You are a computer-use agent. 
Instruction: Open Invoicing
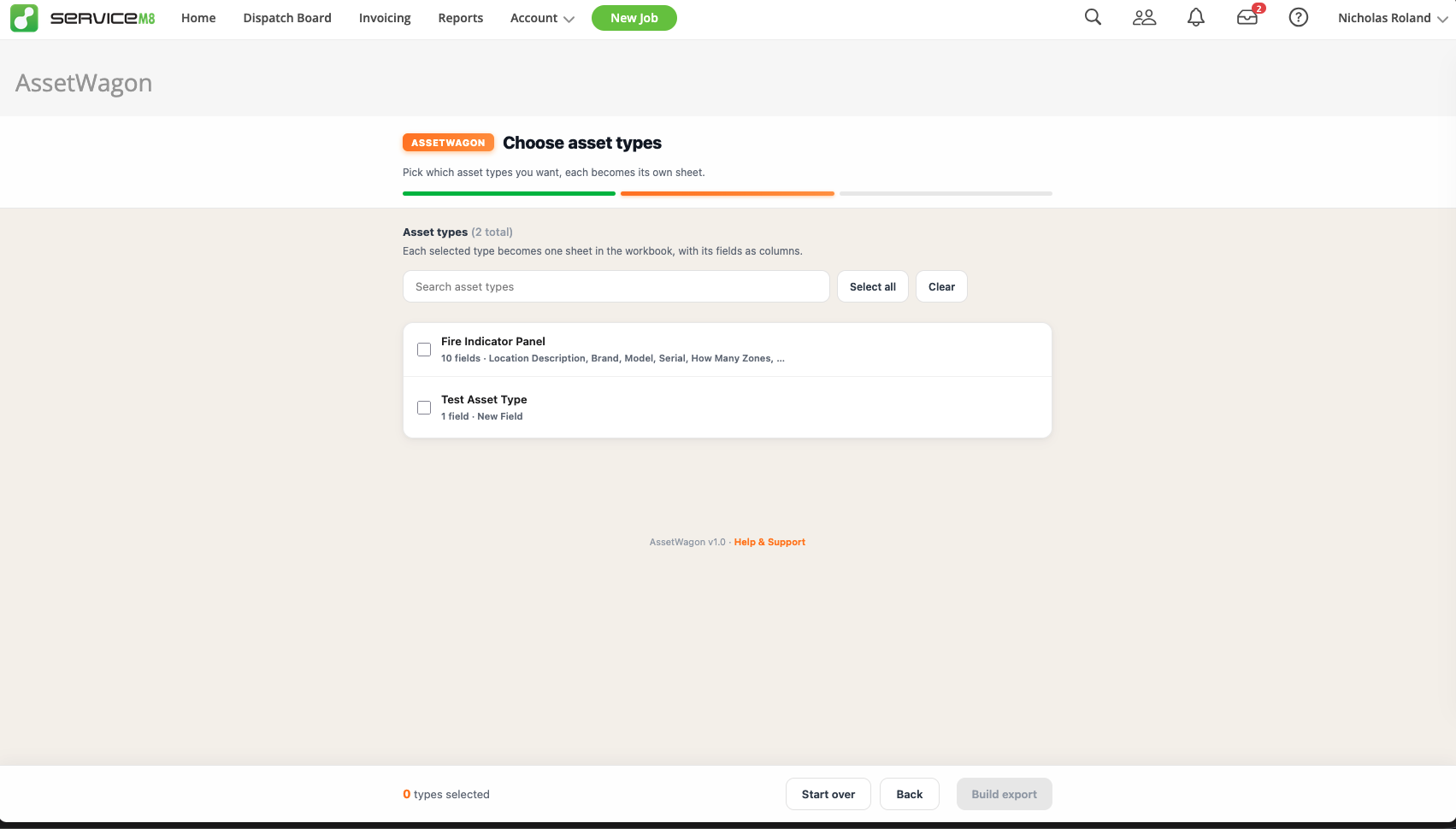[x=385, y=18]
